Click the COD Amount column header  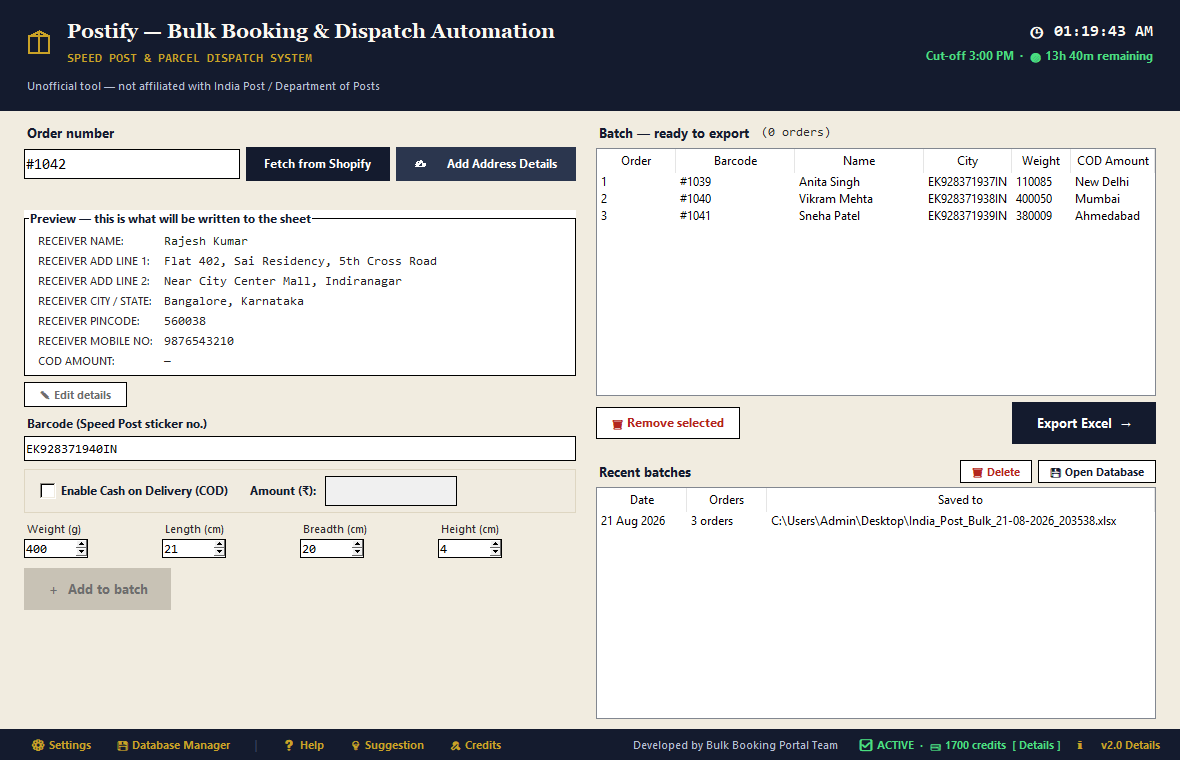[x=1112, y=161]
